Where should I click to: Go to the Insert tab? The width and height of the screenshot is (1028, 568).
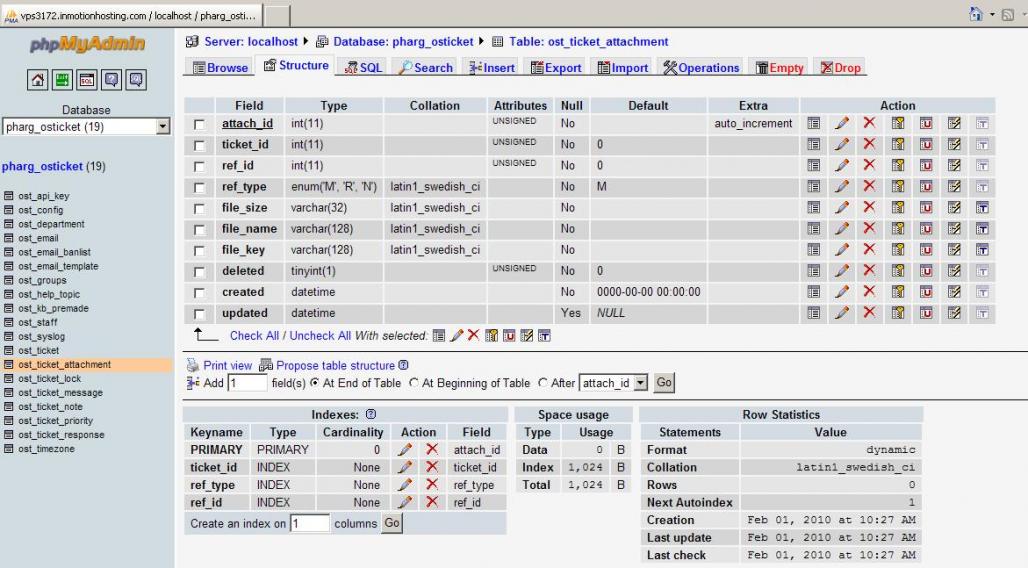pyautogui.click(x=492, y=68)
